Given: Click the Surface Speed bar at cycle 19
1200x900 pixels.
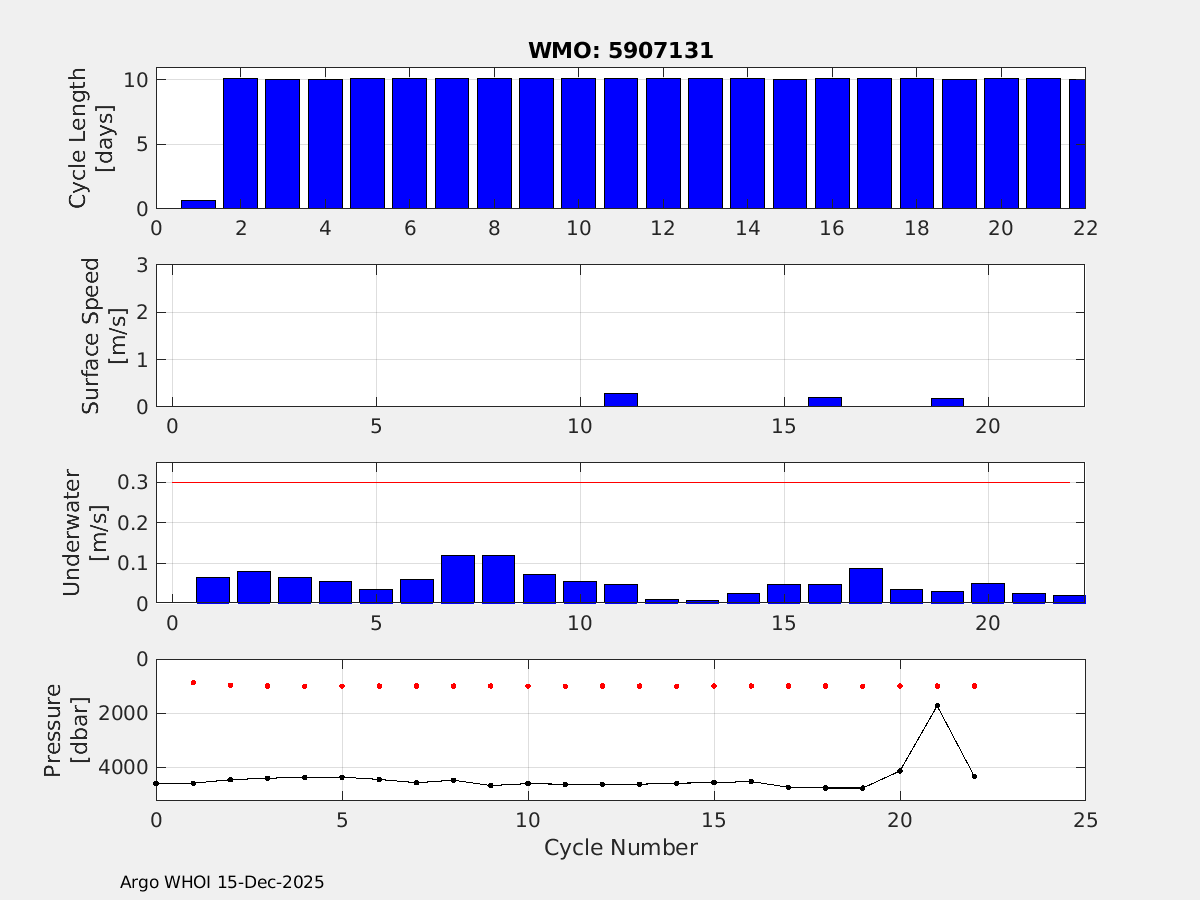Looking at the screenshot, I should tap(947, 402).
